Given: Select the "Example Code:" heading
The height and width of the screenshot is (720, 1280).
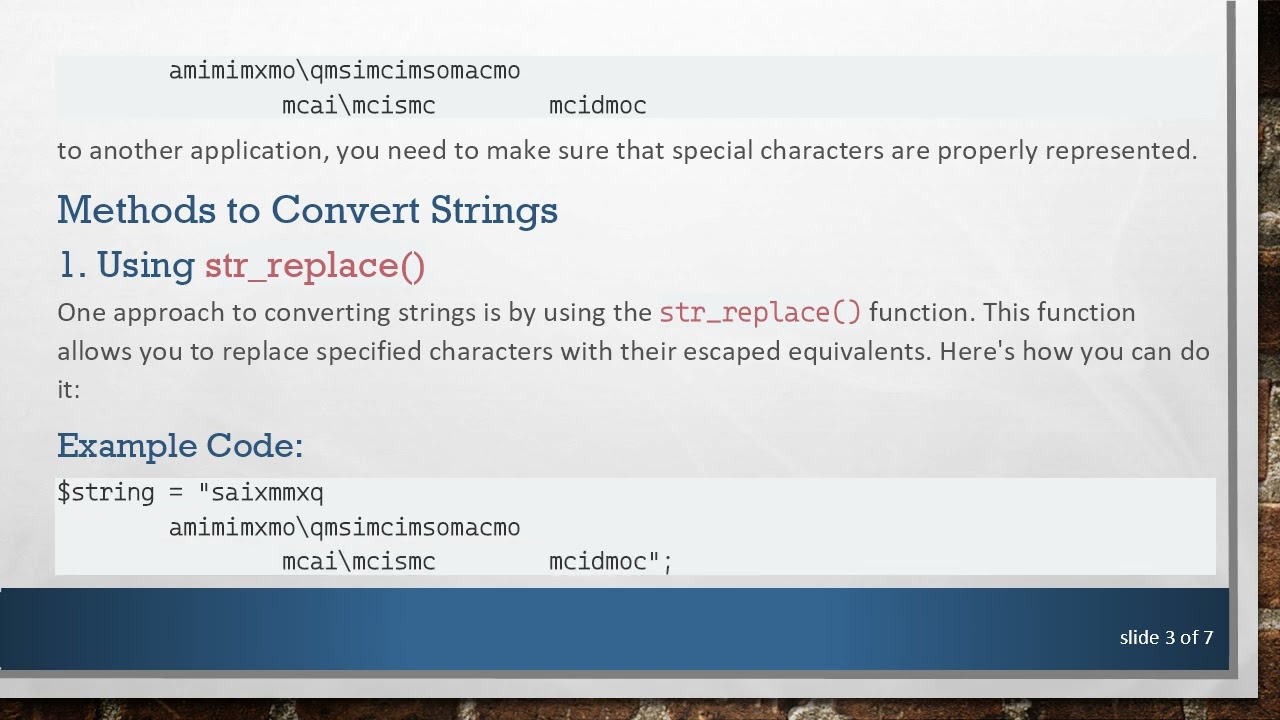Looking at the screenshot, I should click(x=180, y=445).
